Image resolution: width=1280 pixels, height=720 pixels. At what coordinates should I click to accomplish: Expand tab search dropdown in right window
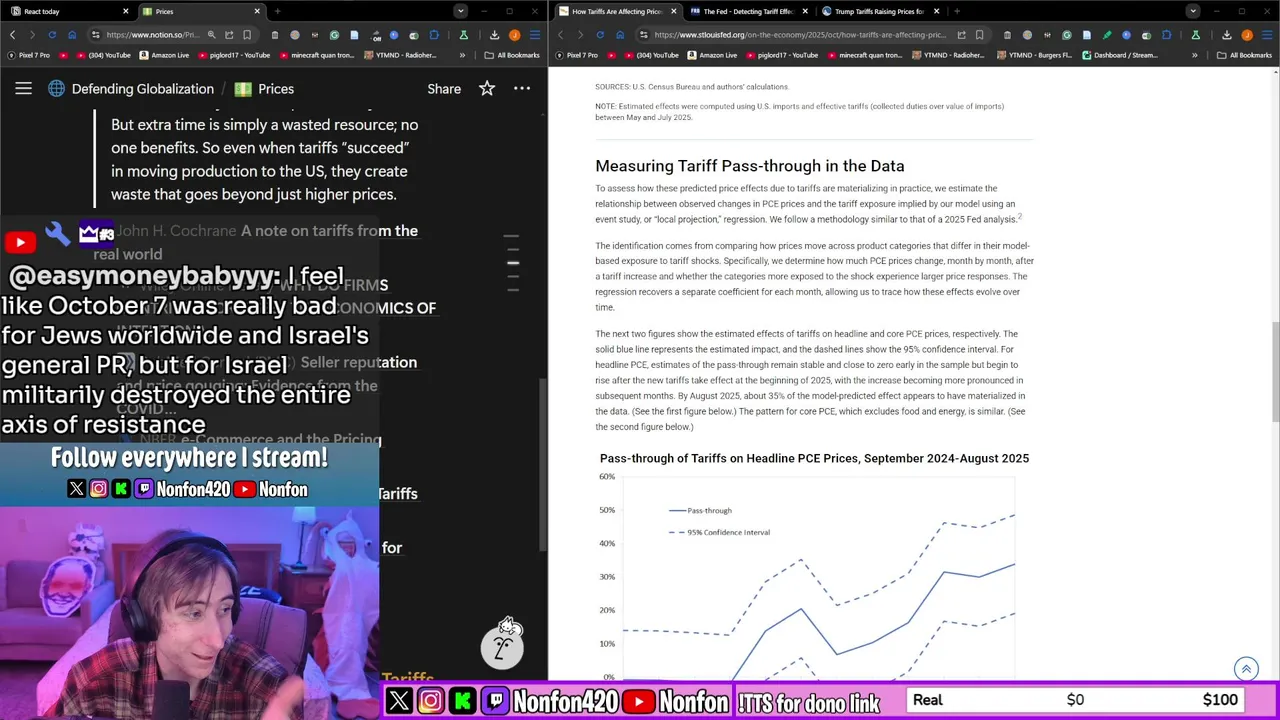coord(1192,11)
